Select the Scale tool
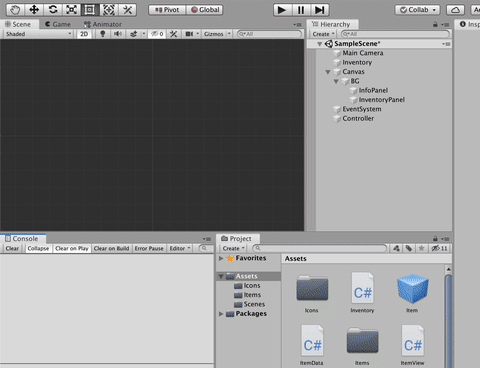Image resolution: width=480 pixels, height=368 pixels. point(71,10)
